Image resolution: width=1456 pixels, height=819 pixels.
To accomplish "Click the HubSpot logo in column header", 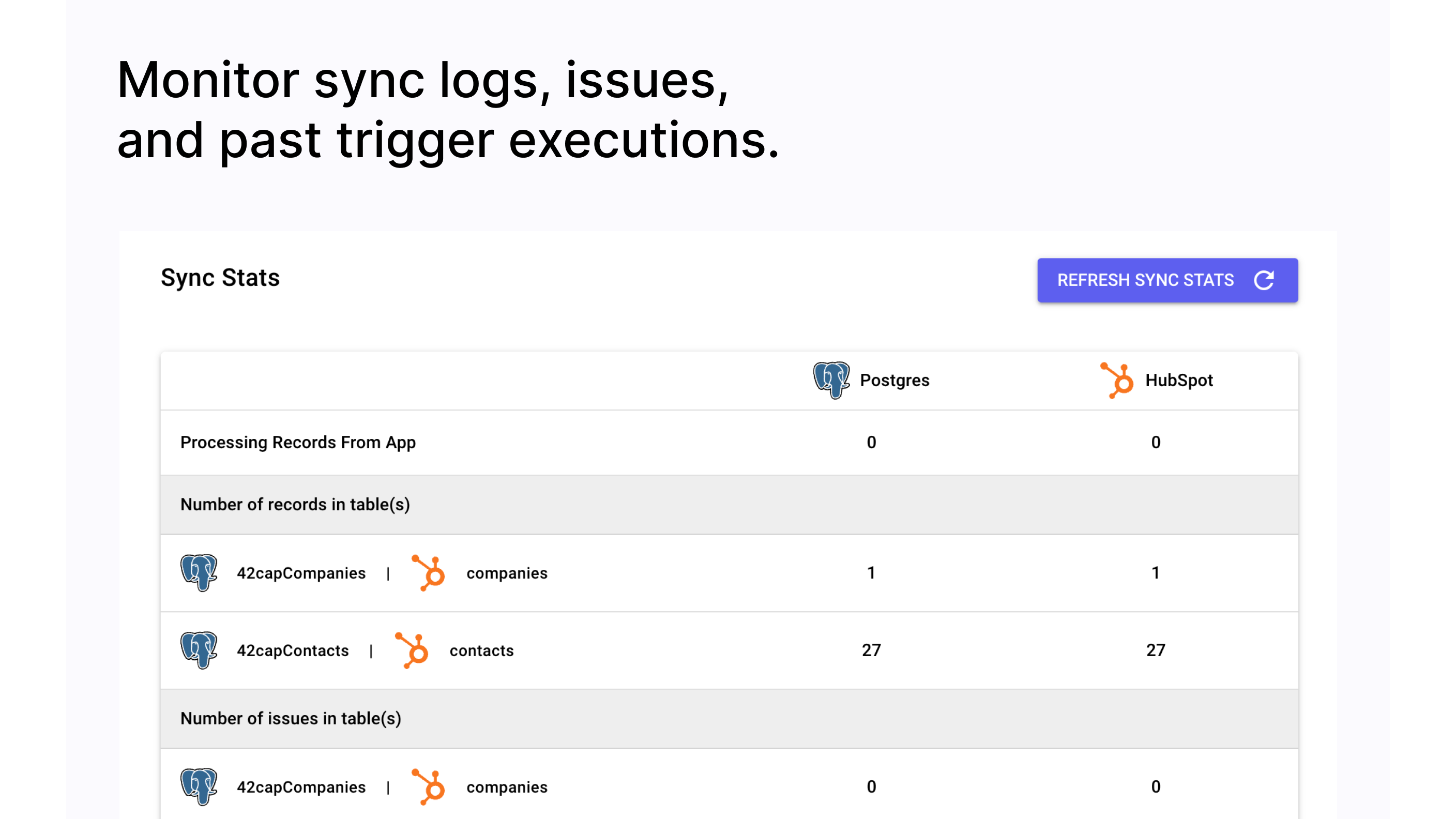I will (x=1117, y=380).
